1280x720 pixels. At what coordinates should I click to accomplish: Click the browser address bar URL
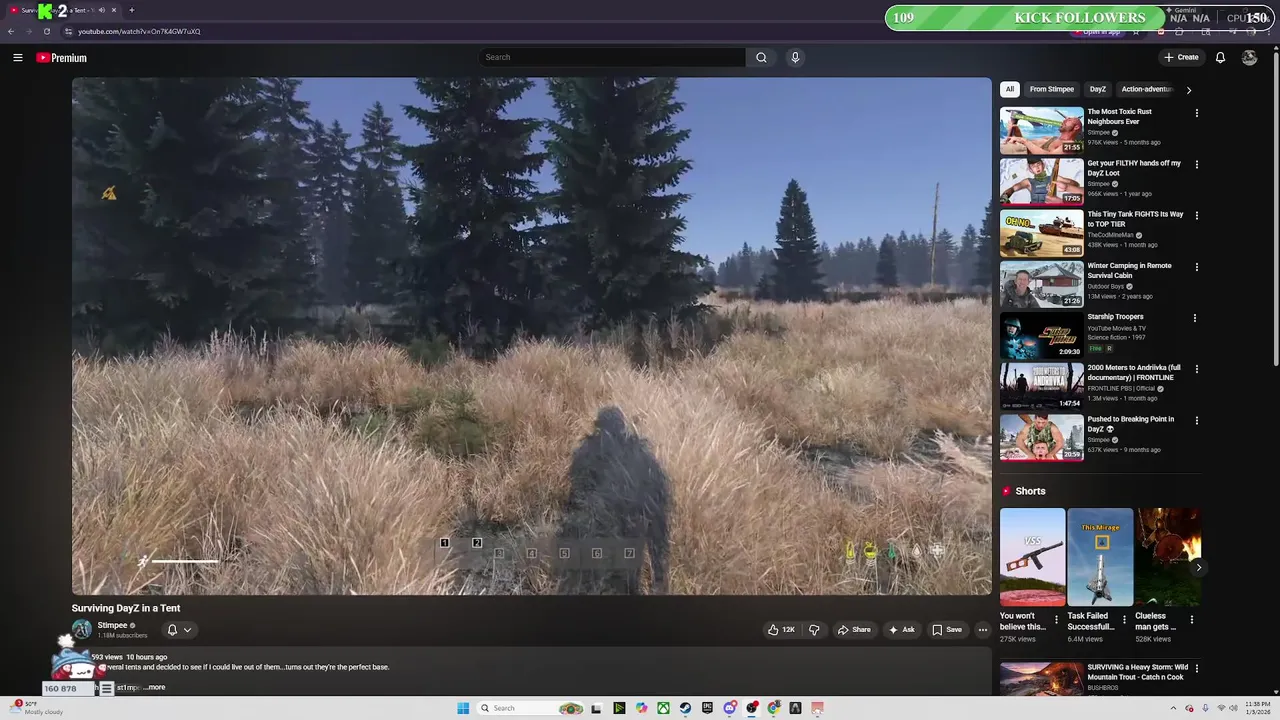(139, 31)
